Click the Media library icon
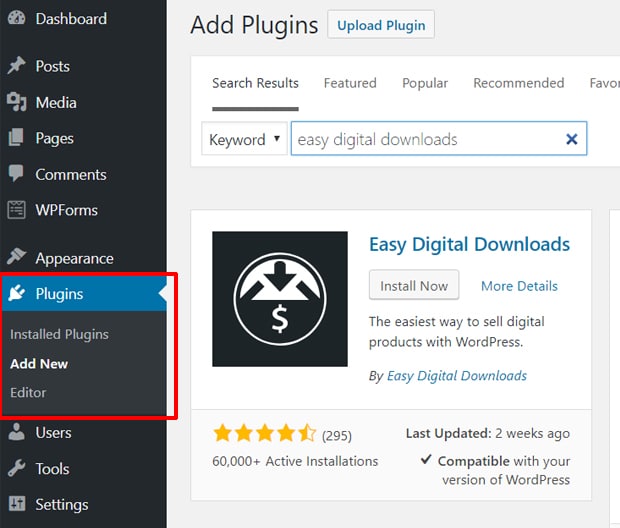Screen dimensions: 620x528 pos(16,102)
